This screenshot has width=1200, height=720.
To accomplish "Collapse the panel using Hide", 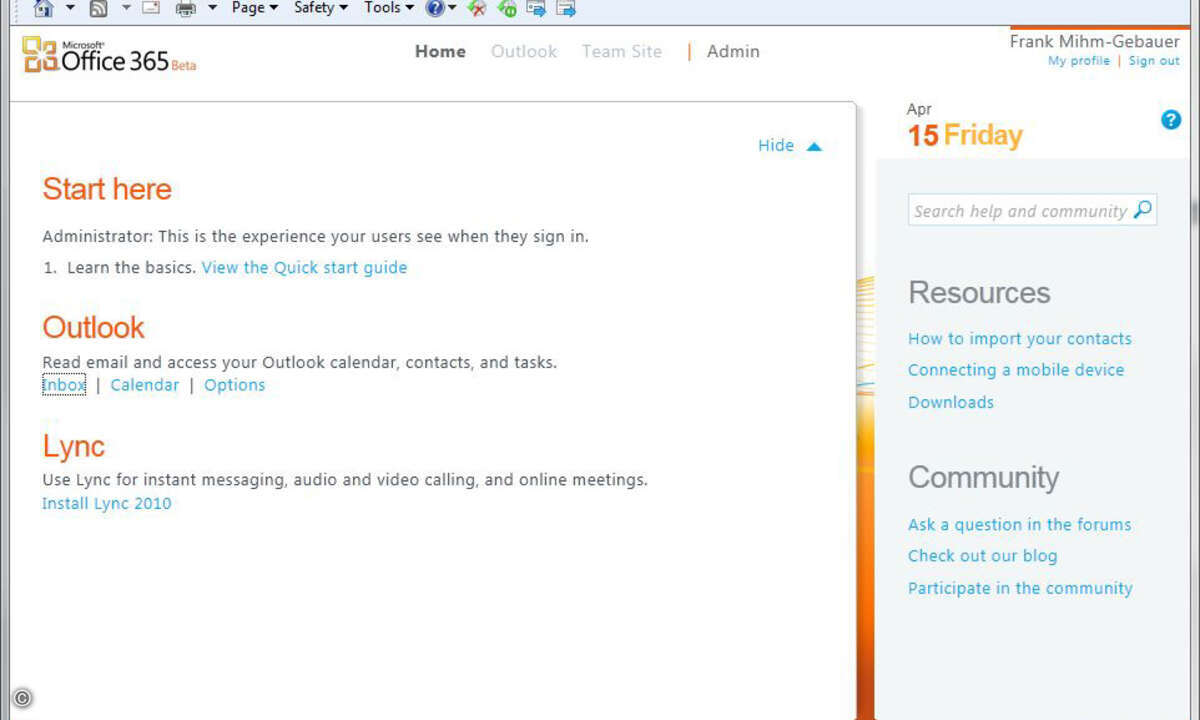I will click(x=789, y=145).
